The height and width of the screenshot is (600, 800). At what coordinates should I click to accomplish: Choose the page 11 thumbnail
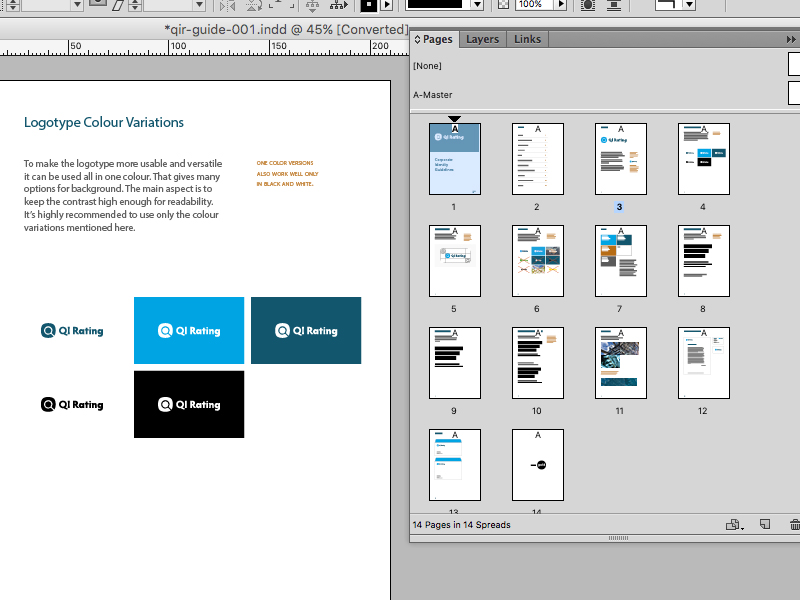pyautogui.click(x=620, y=363)
